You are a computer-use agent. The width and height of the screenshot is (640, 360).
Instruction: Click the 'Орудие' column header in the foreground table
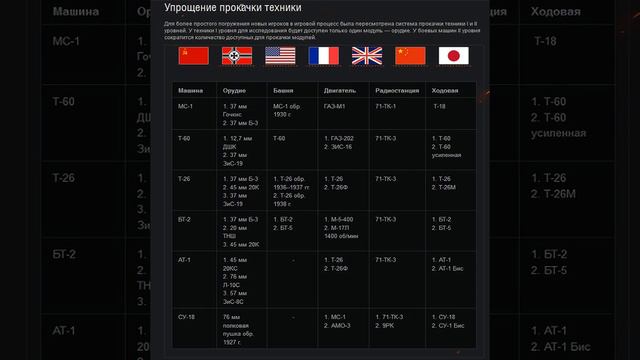(x=234, y=91)
